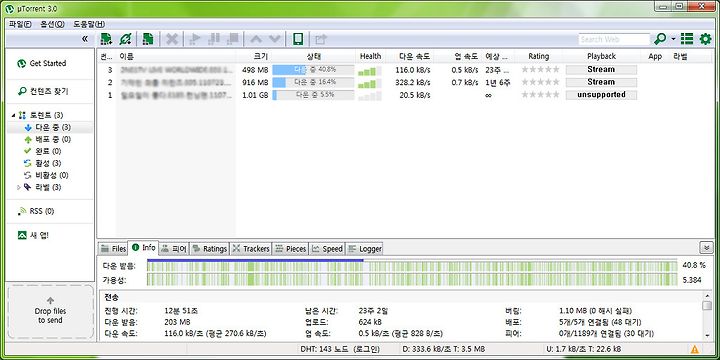
Task: Sort by 크기 column header
Action: tap(253, 56)
